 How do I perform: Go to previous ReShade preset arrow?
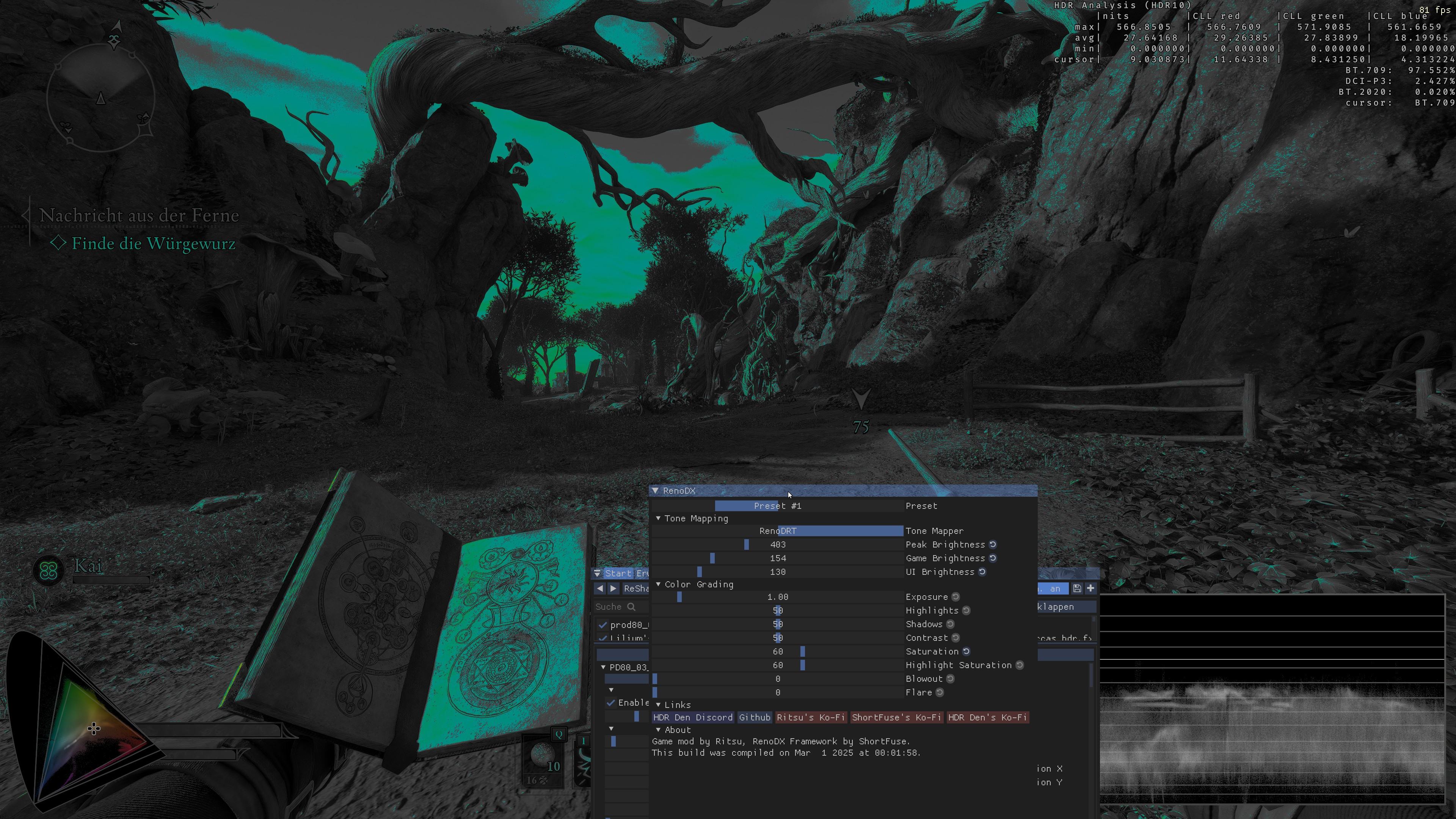tap(600, 588)
